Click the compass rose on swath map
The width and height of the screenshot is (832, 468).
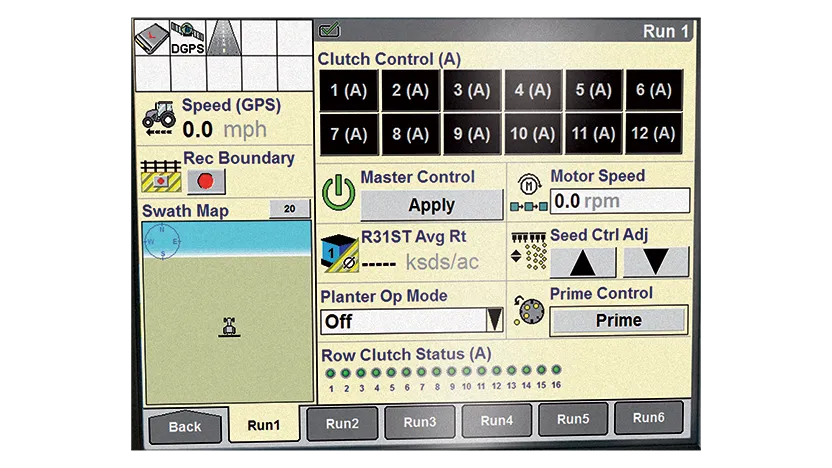(x=162, y=241)
